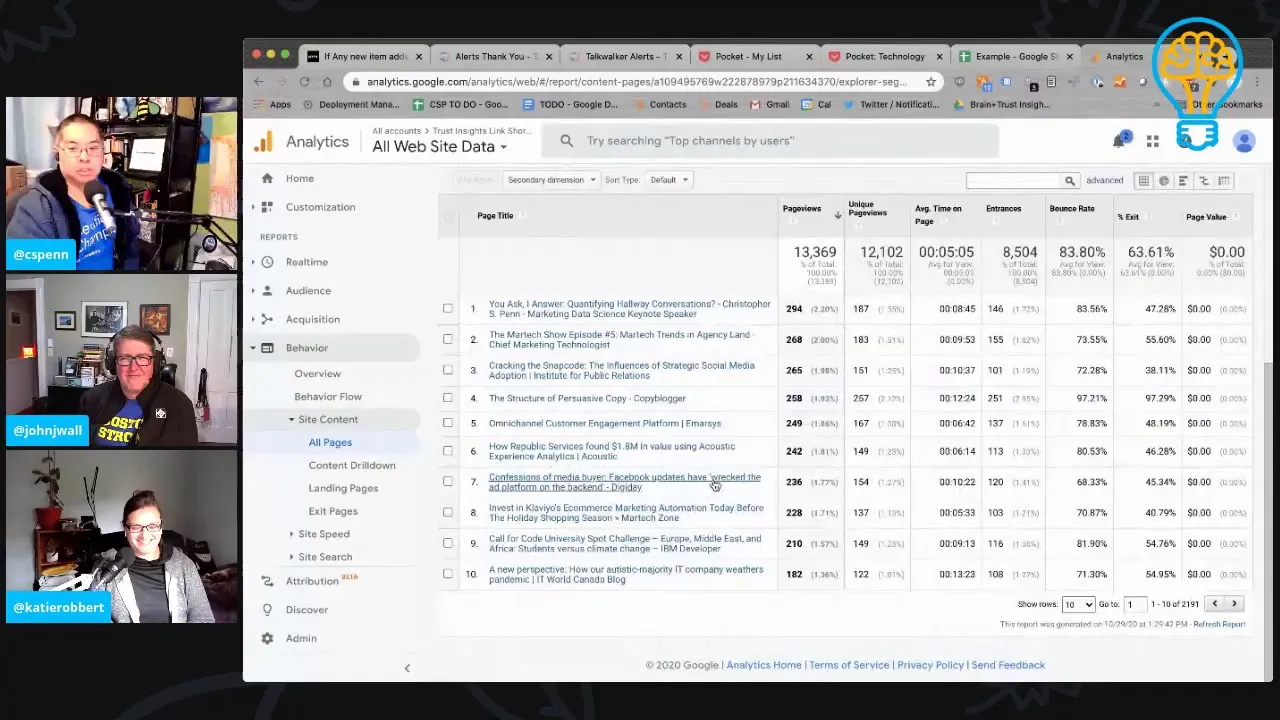Select the Behavior report icon
This screenshot has height=720, width=1280.
coord(267,348)
